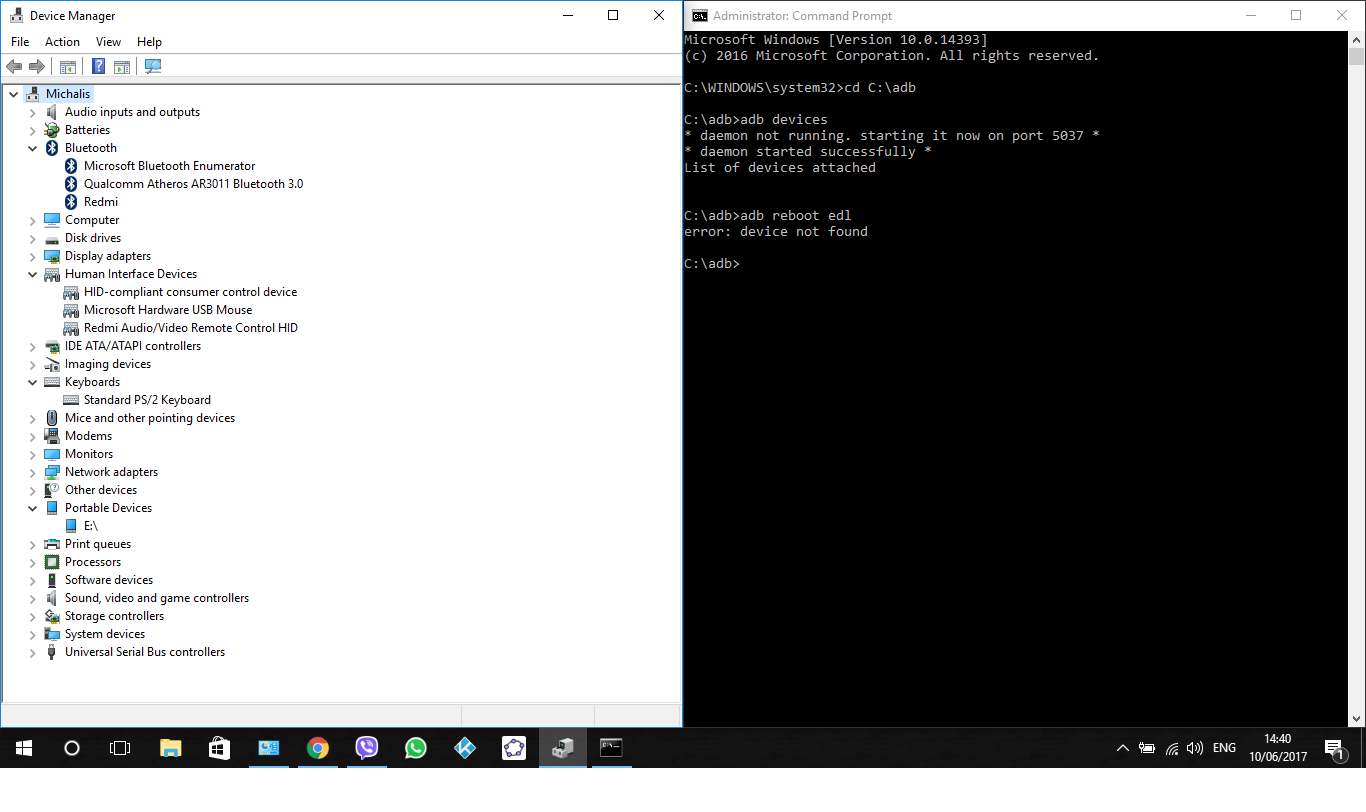The height and width of the screenshot is (812, 1366).
Task: Expand the Network adapters category
Action: tap(33, 473)
